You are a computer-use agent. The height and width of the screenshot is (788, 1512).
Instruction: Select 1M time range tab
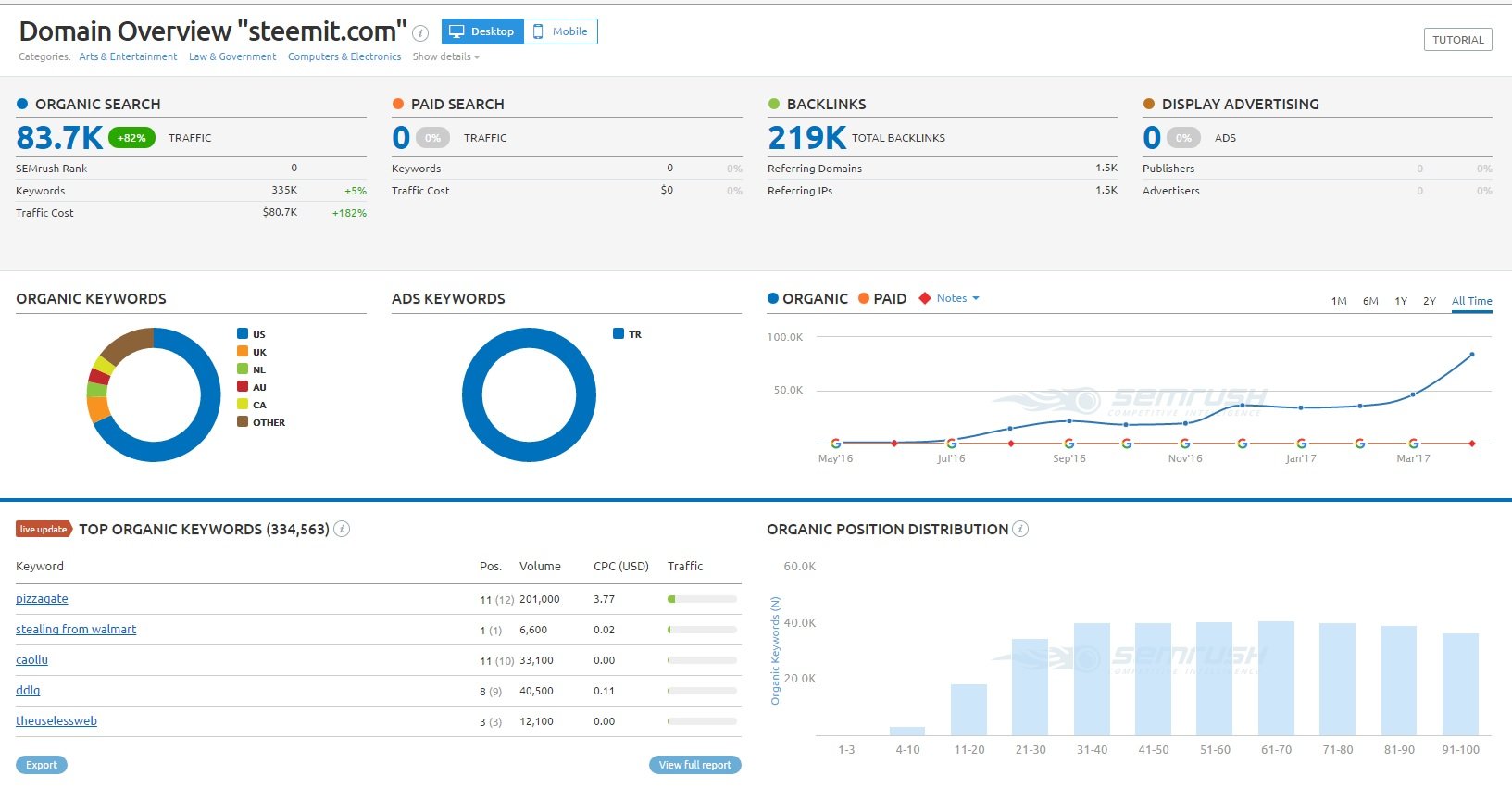click(1339, 301)
